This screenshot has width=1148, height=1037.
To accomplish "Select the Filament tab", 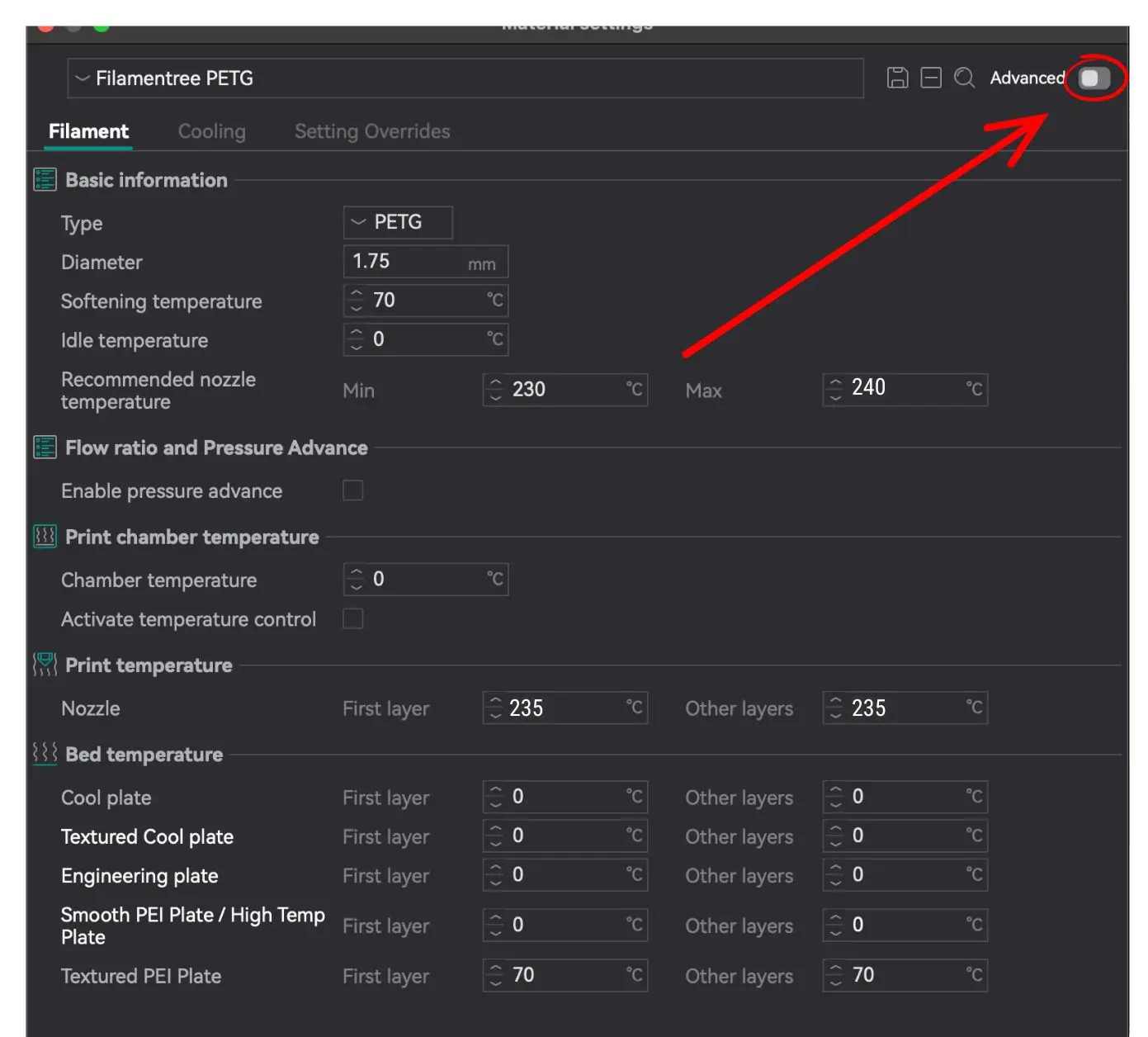I will point(88,131).
